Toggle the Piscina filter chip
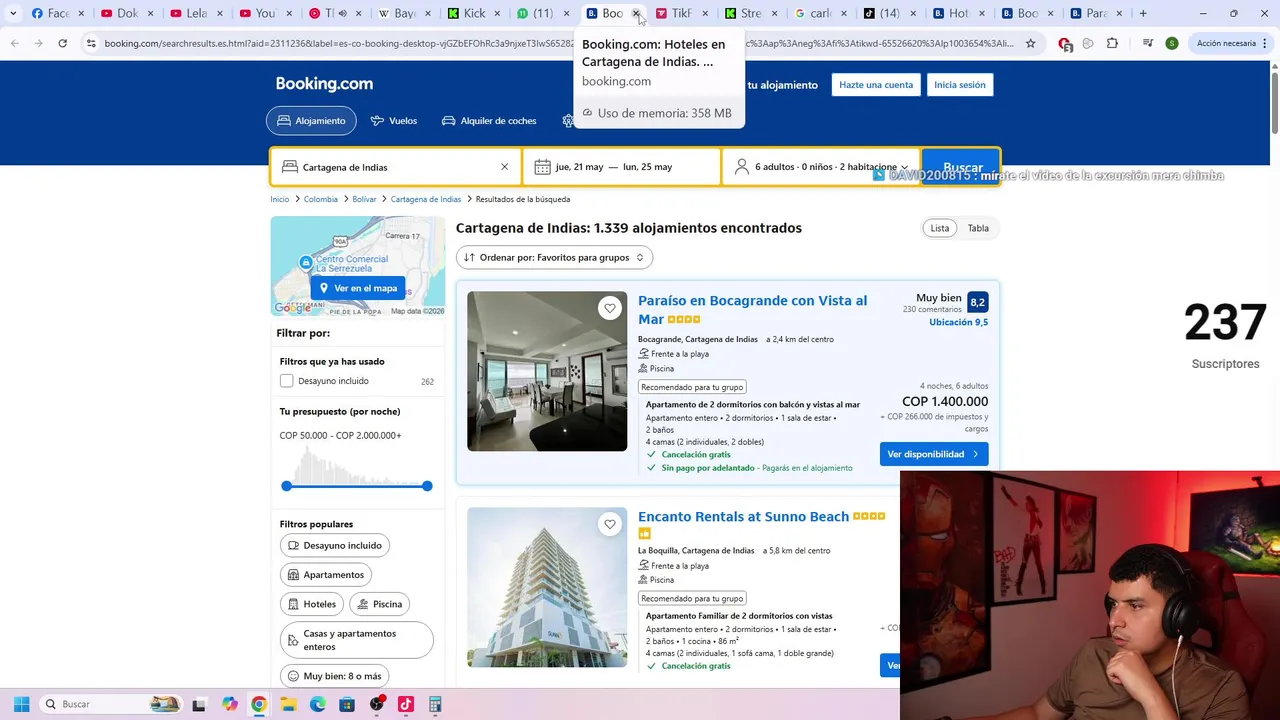1280x720 pixels. click(380, 603)
